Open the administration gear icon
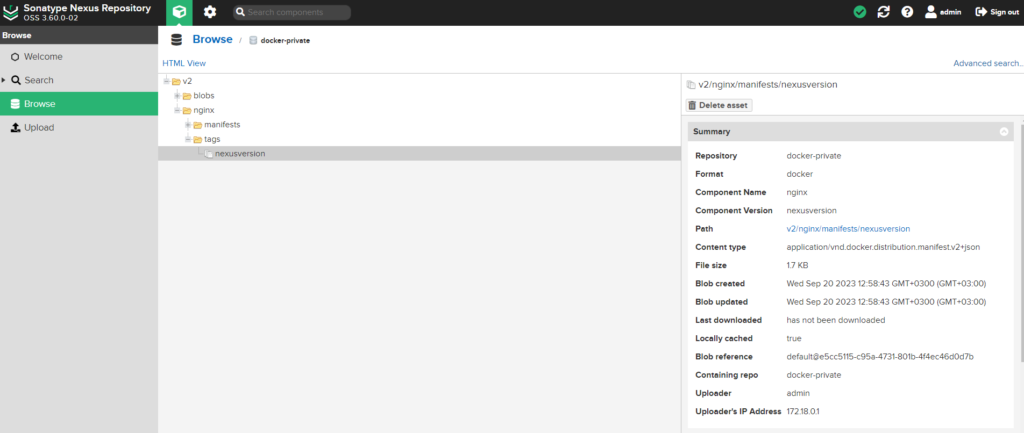Screen dimensions: 1024x433 click(210, 12)
